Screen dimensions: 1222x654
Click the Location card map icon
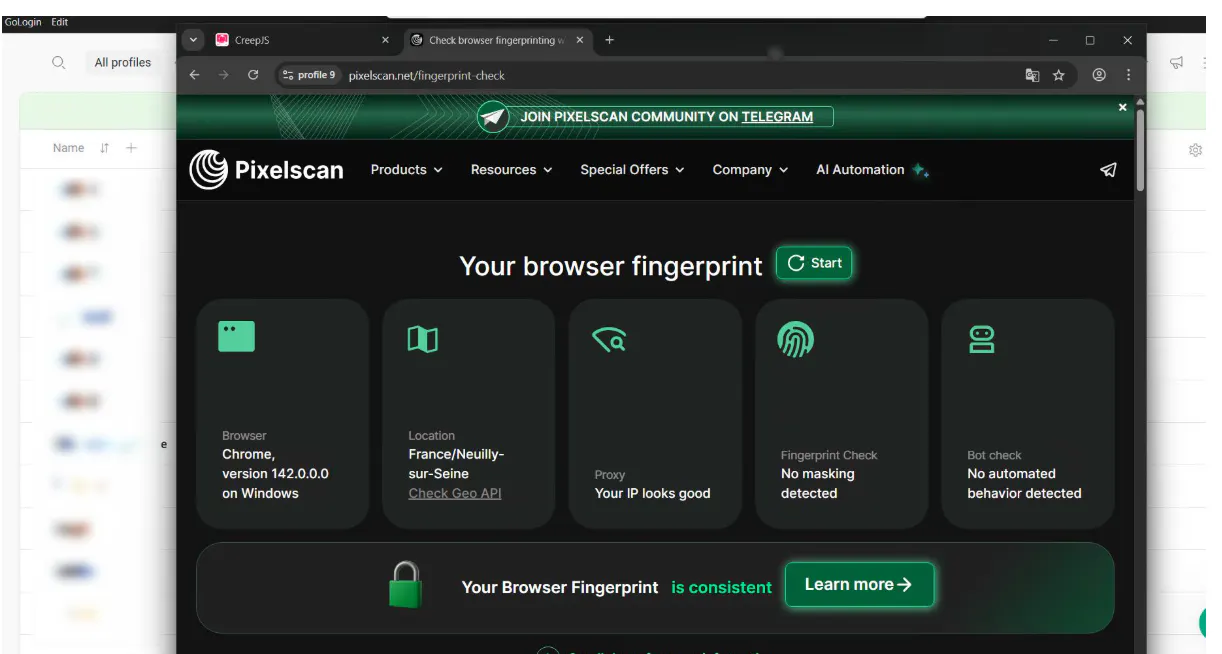point(422,340)
